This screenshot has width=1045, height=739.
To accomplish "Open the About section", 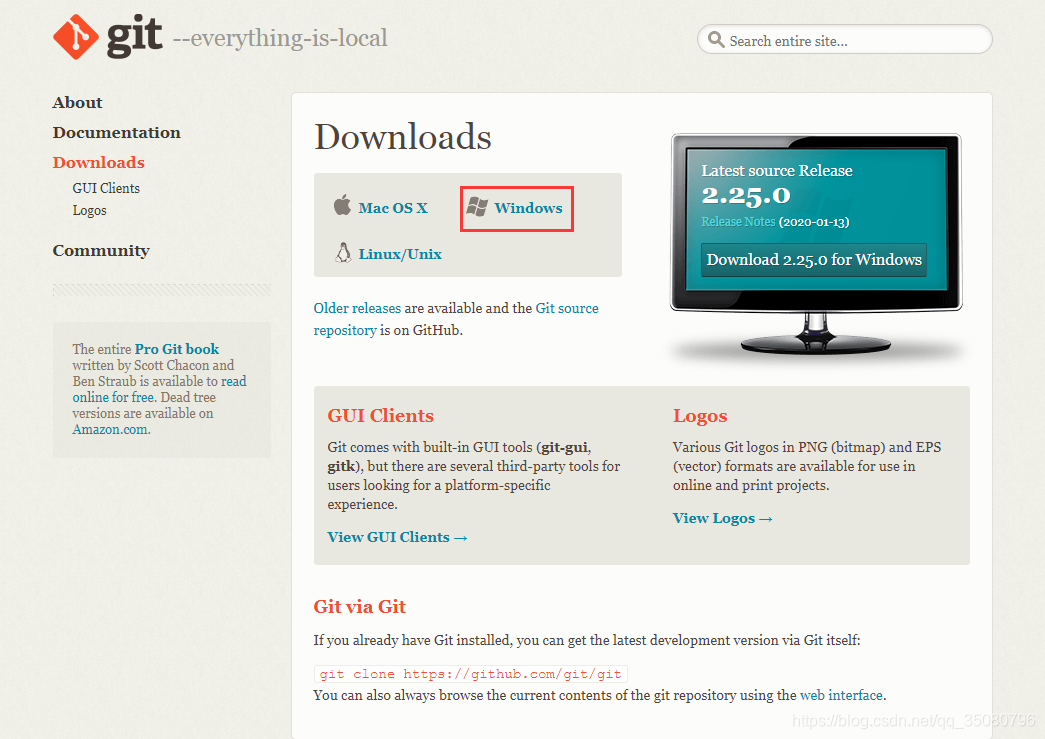I will tap(77, 103).
